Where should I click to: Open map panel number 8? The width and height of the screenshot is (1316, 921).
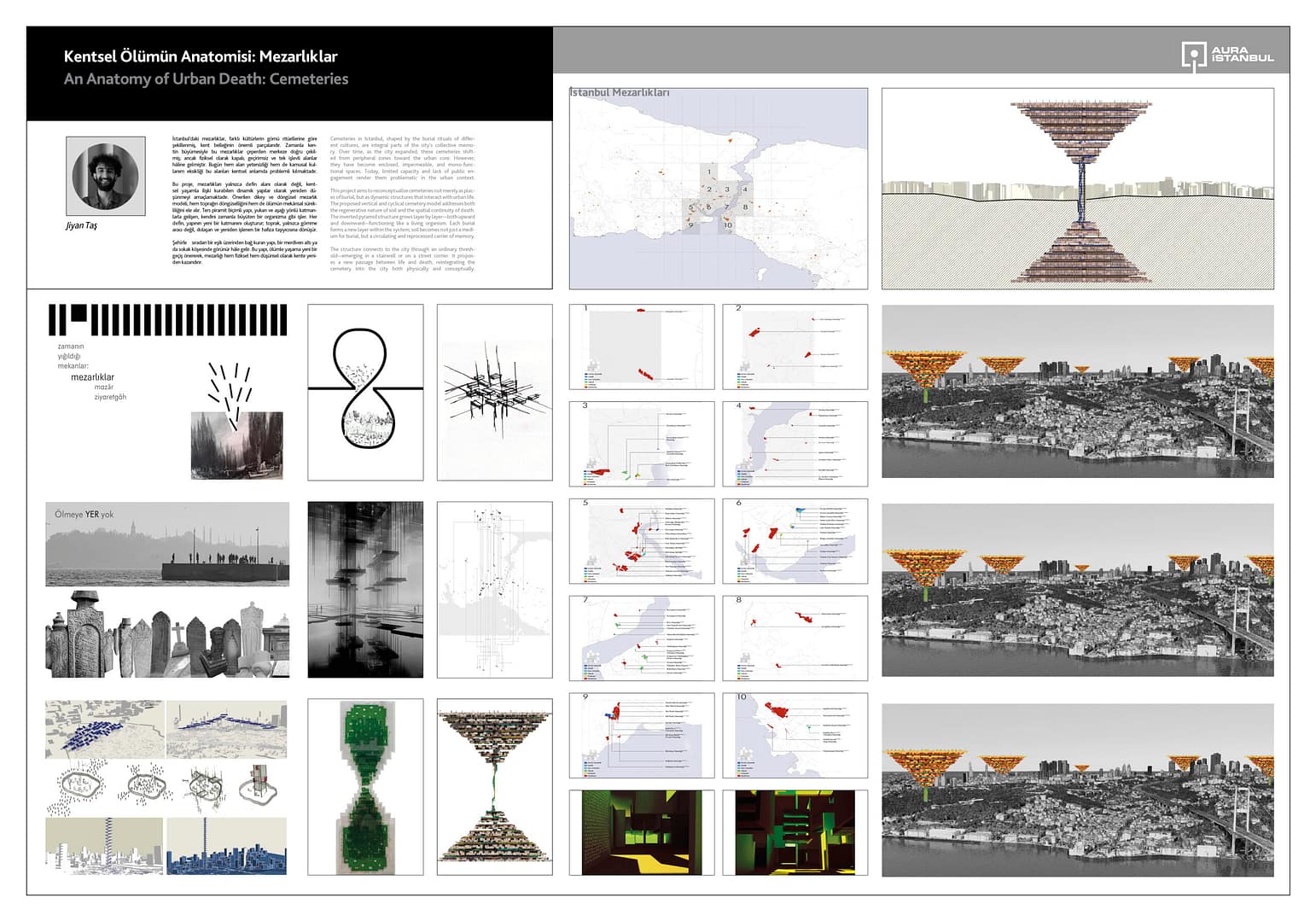(795, 638)
